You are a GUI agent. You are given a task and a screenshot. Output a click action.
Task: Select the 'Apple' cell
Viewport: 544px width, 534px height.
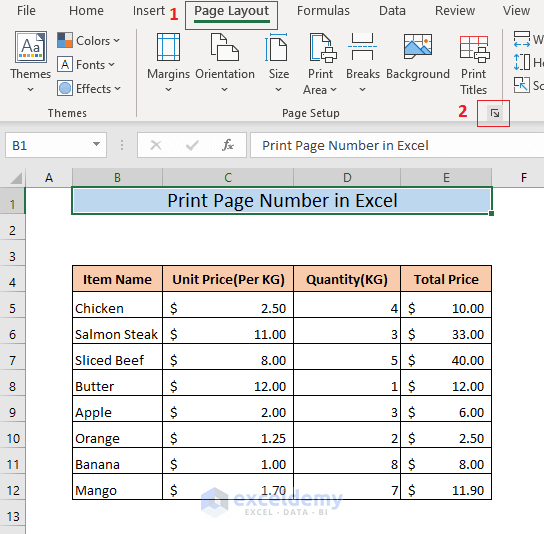coord(117,409)
